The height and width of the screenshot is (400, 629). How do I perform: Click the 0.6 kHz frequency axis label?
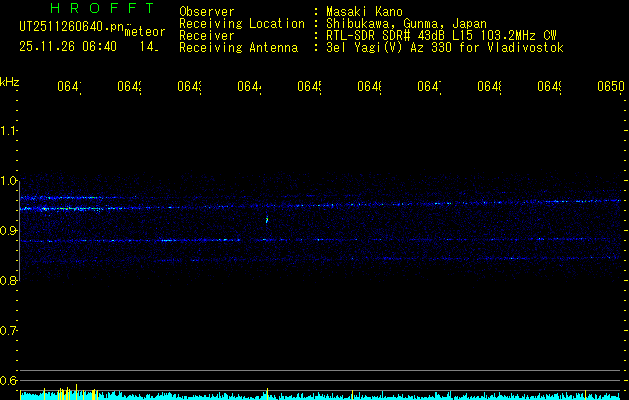pyautogui.click(x=9, y=381)
